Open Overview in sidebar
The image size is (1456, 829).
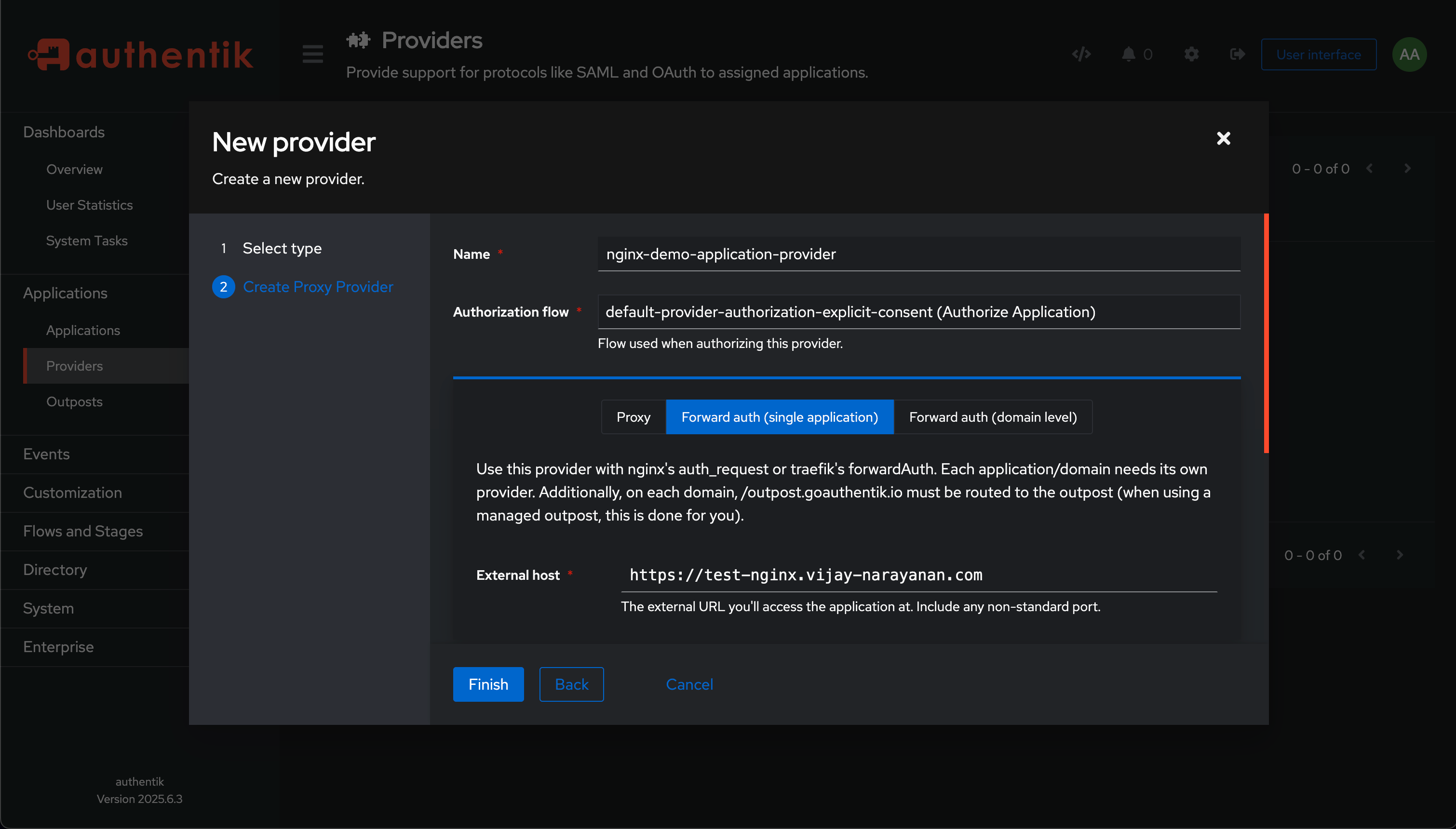(x=74, y=170)
